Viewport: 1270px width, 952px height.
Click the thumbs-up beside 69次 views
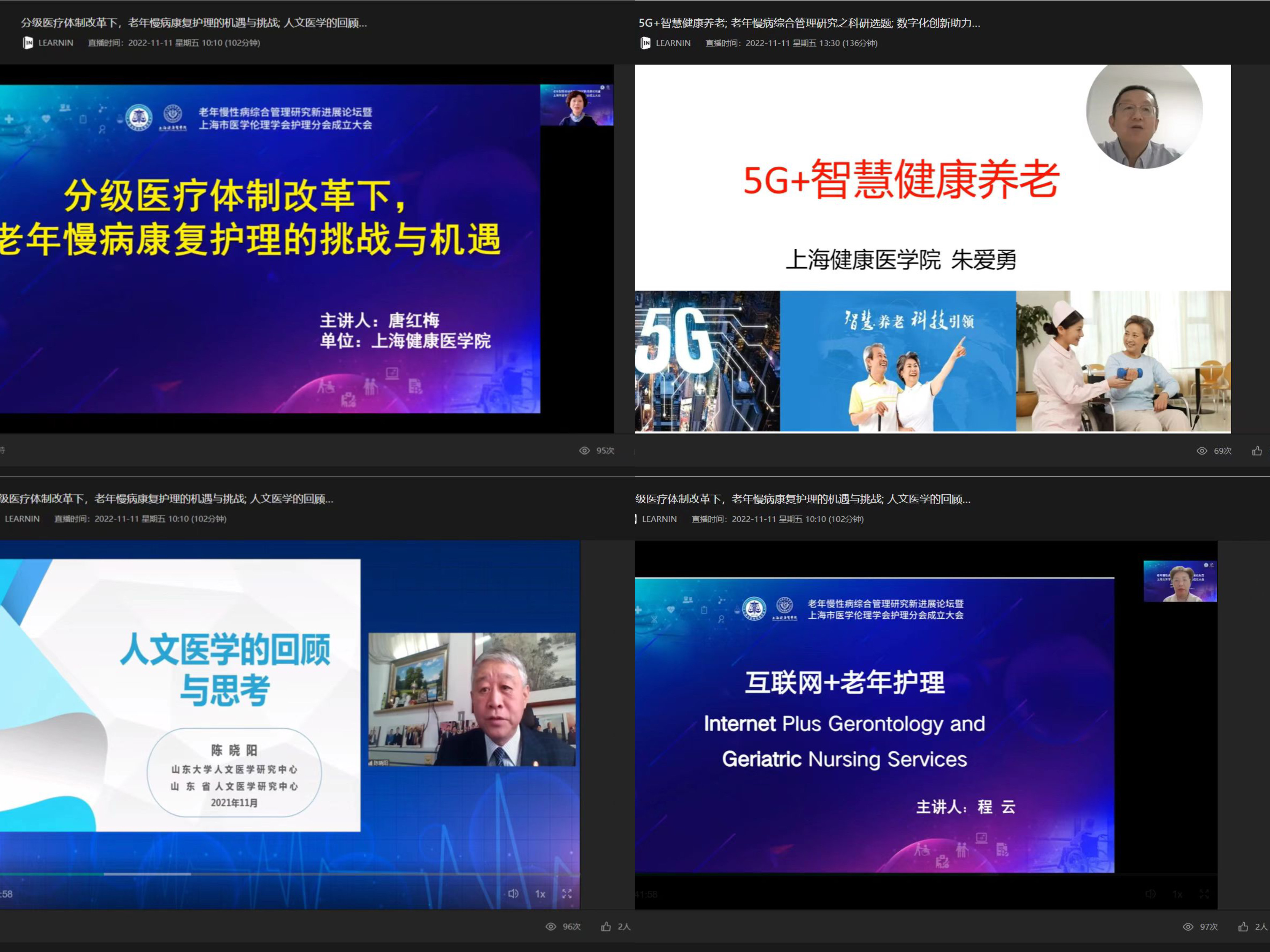(x=1257, y=451)
